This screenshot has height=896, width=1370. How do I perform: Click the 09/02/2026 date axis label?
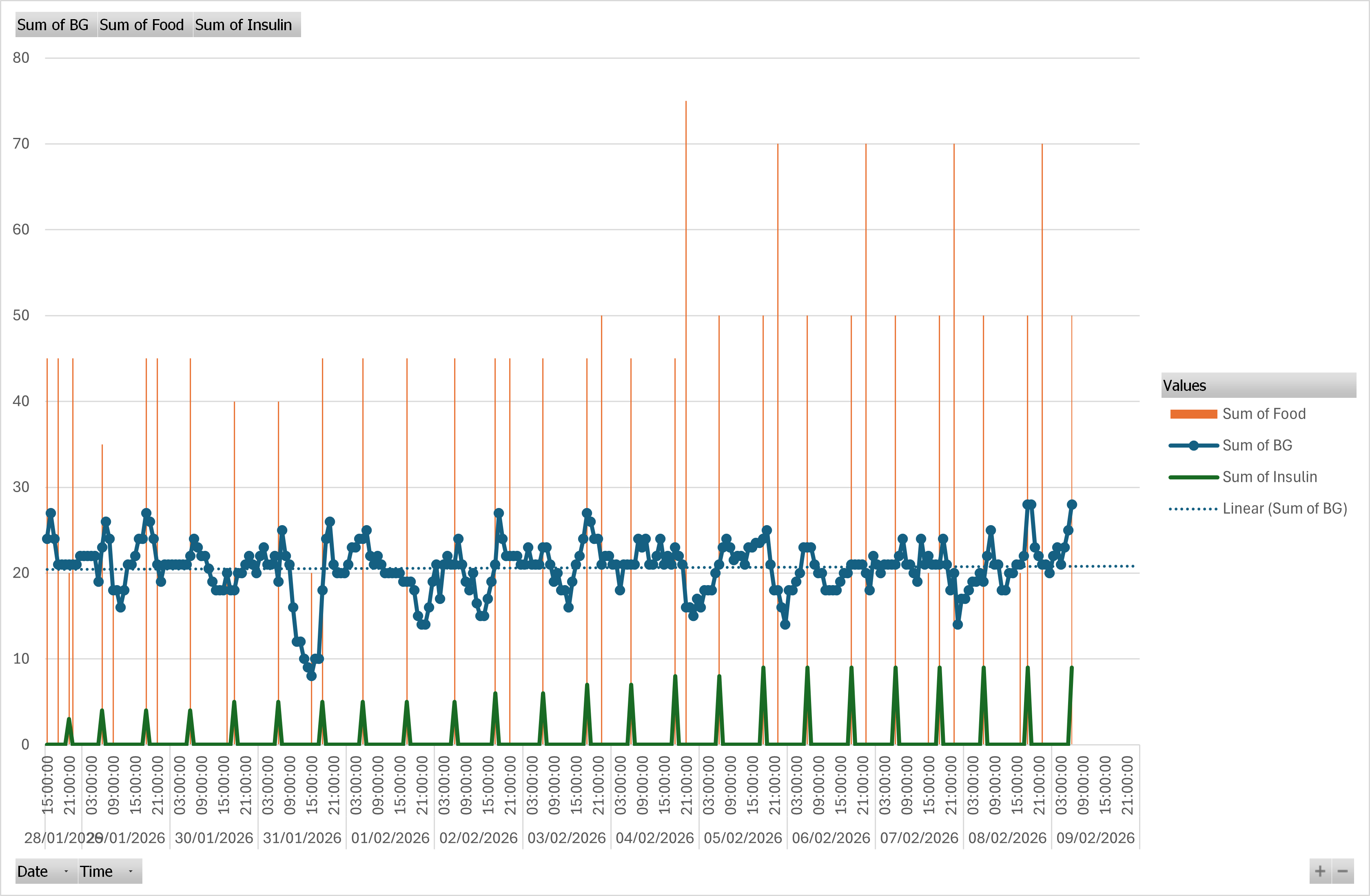[1095, 838]
